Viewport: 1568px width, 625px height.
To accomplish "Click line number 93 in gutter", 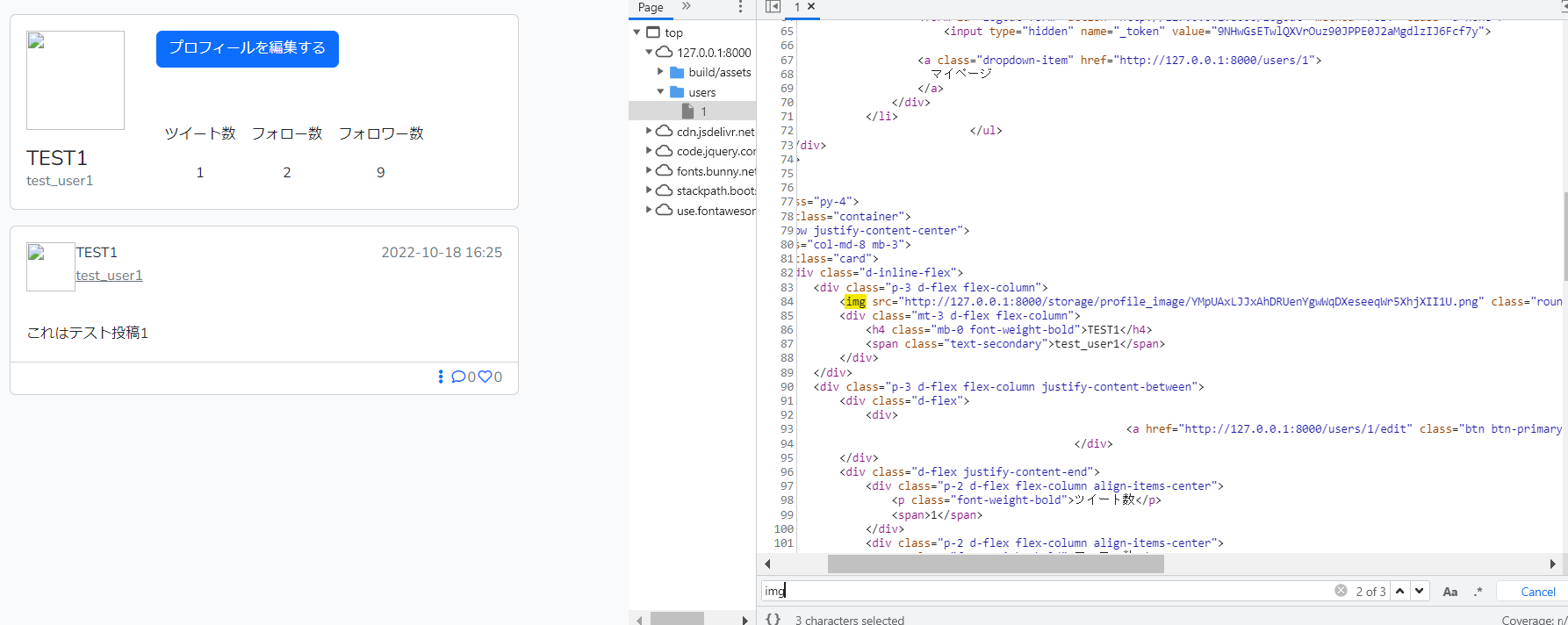I will [787, 429].
